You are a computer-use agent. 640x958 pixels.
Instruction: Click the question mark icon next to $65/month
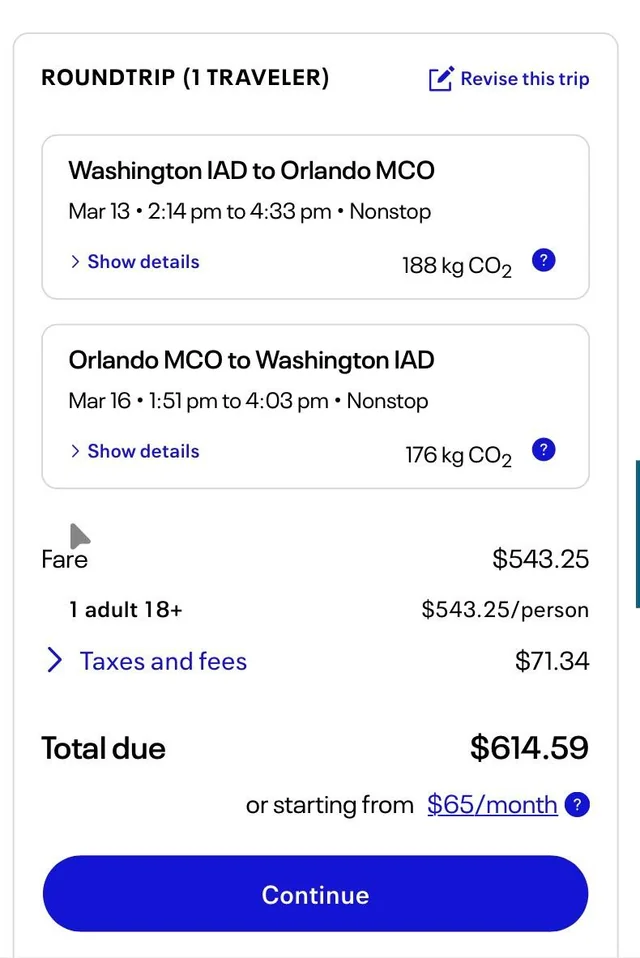pos(577,805)
